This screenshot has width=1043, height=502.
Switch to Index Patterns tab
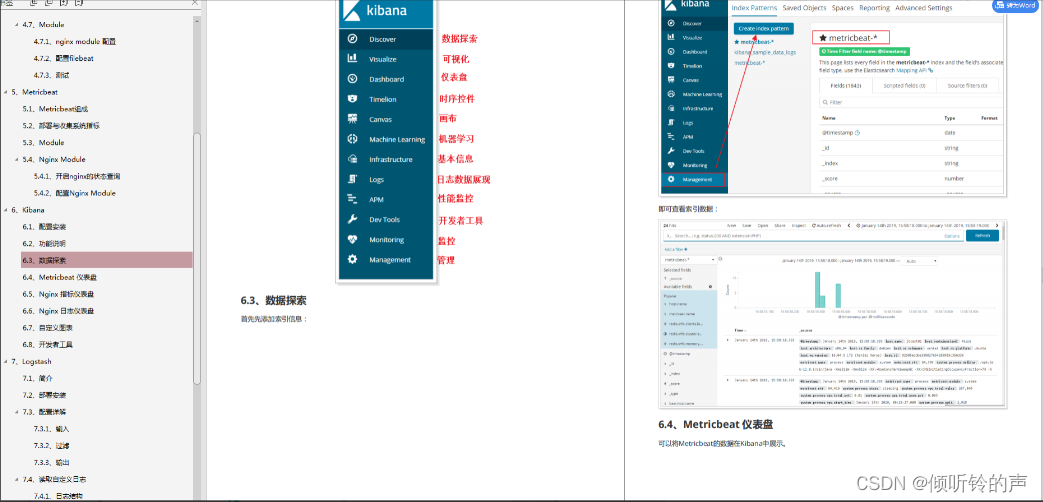click(x=754, y=8)
